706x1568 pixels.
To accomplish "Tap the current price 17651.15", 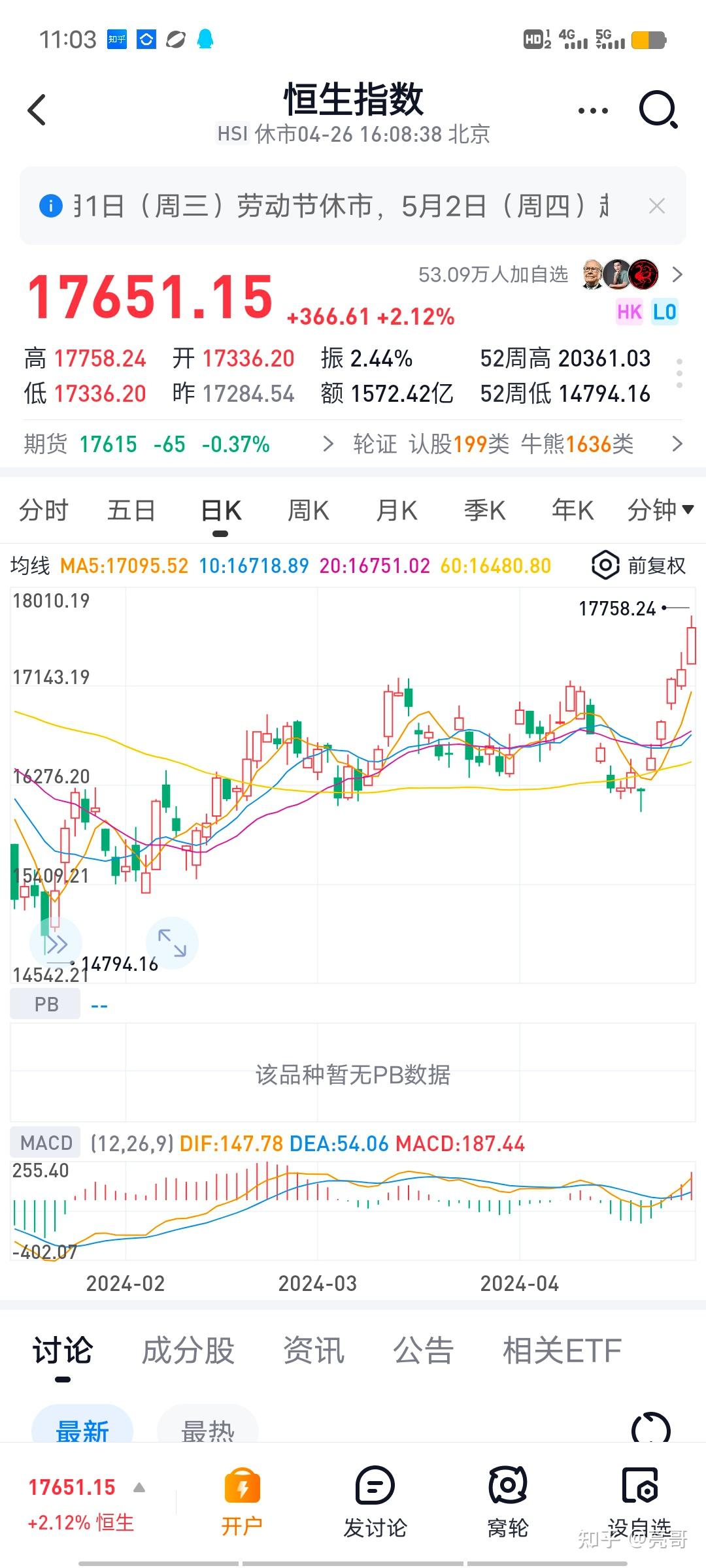I will tap(150, 297).
